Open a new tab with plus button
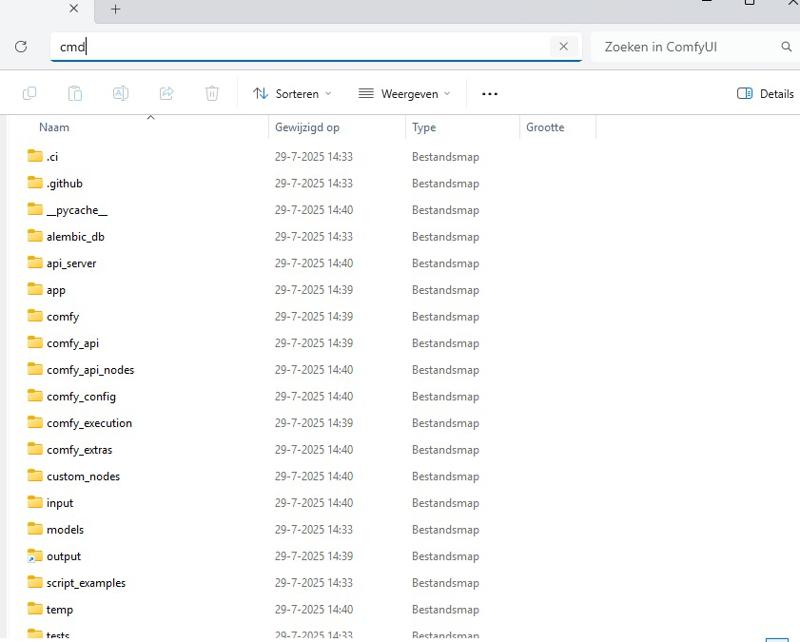Image resolution: width=800 pixels, height=642 pixels. coord(115,9)
